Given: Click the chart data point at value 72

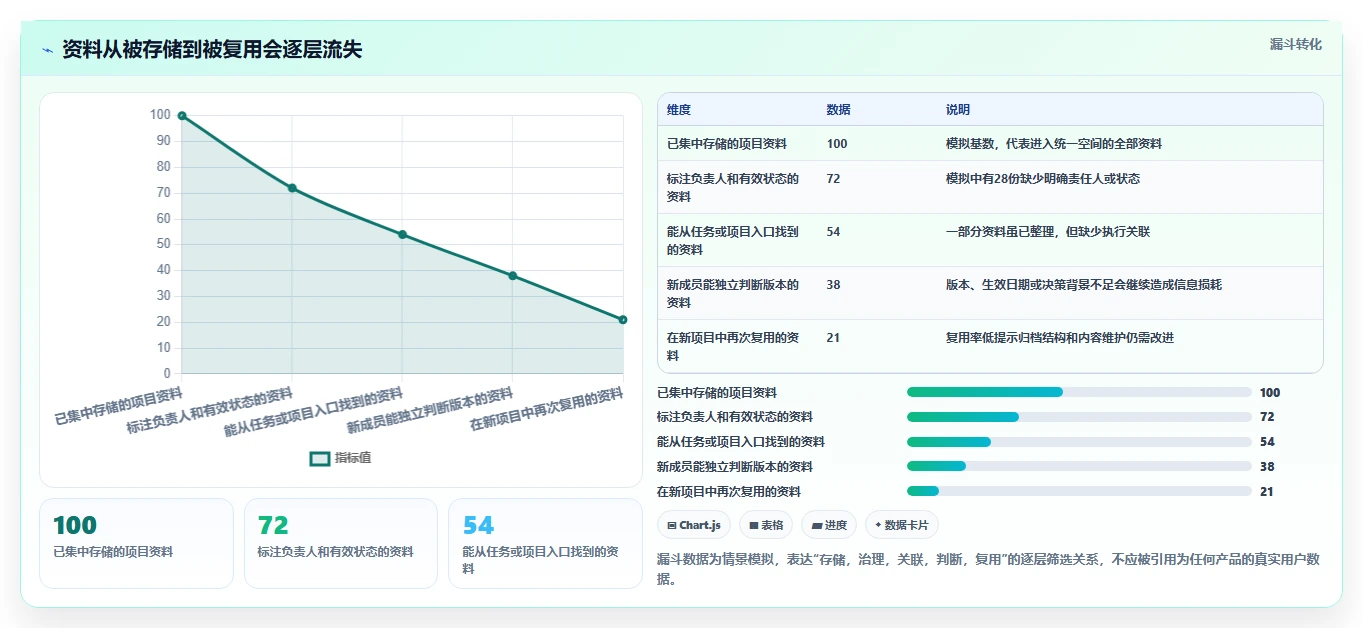Looking at the screenshot, I should [x=292, y=188].
